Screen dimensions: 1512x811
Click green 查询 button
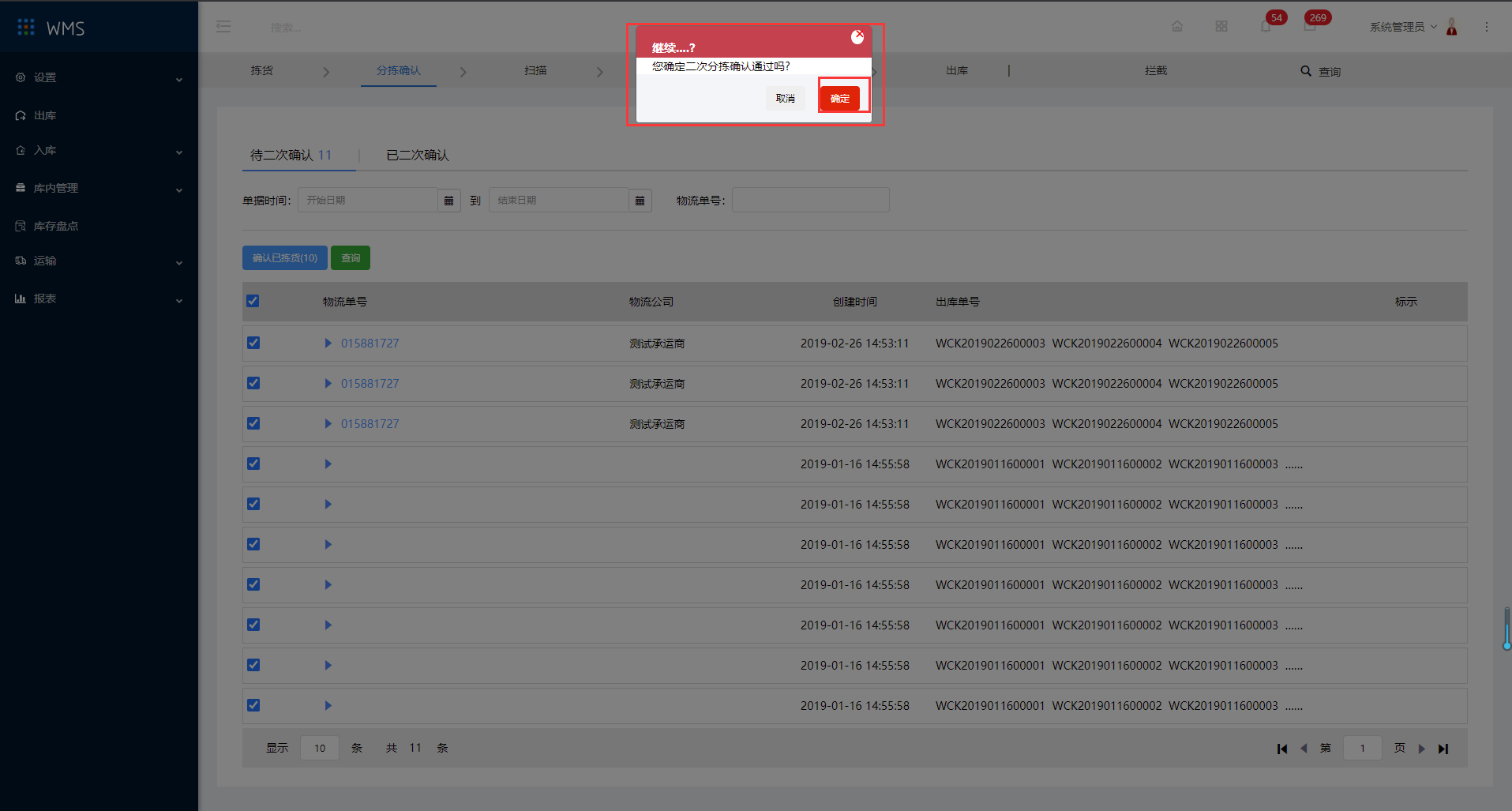click(351, 258)
